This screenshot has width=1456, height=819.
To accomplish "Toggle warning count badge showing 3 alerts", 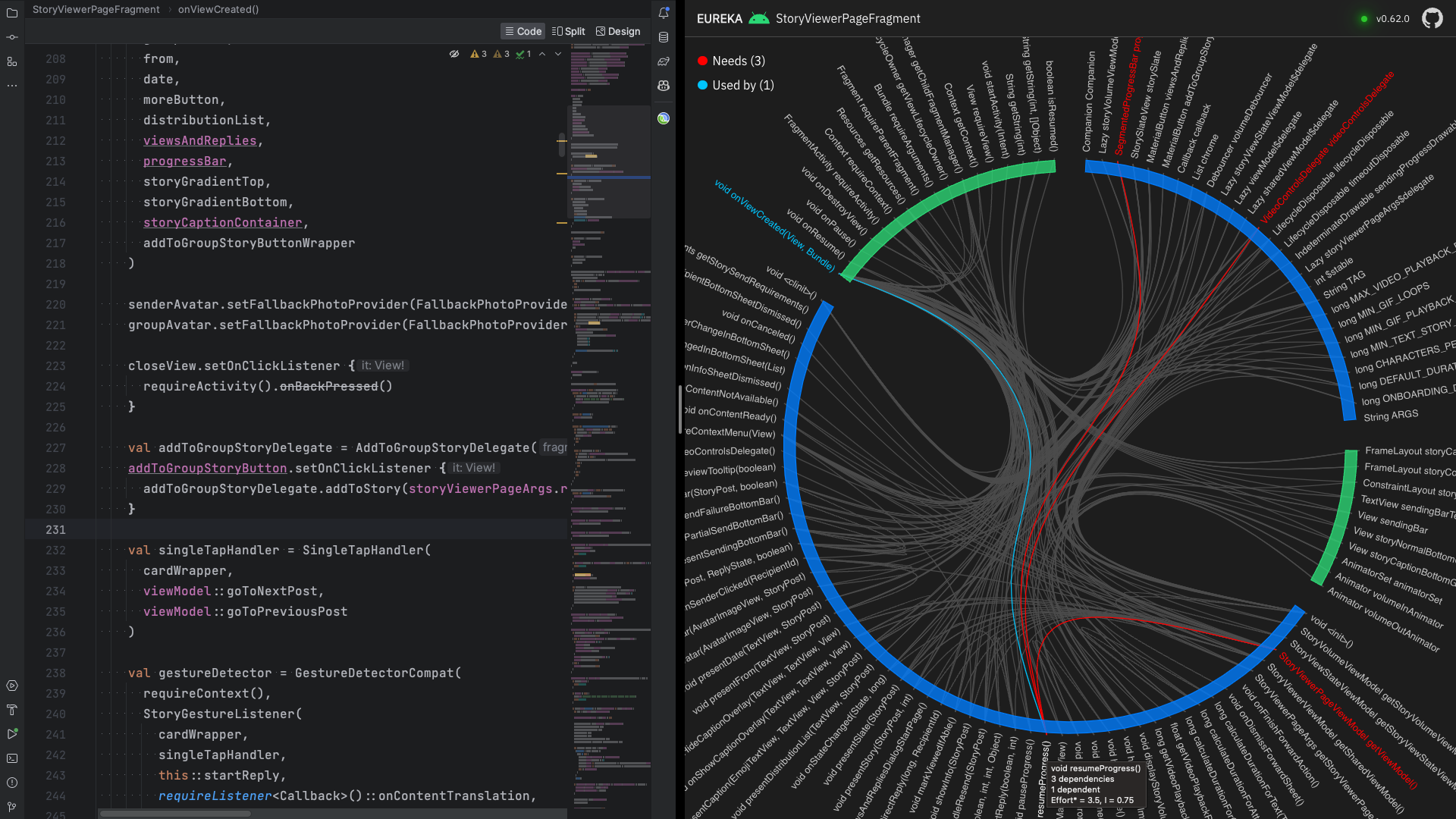I will 478,54.
